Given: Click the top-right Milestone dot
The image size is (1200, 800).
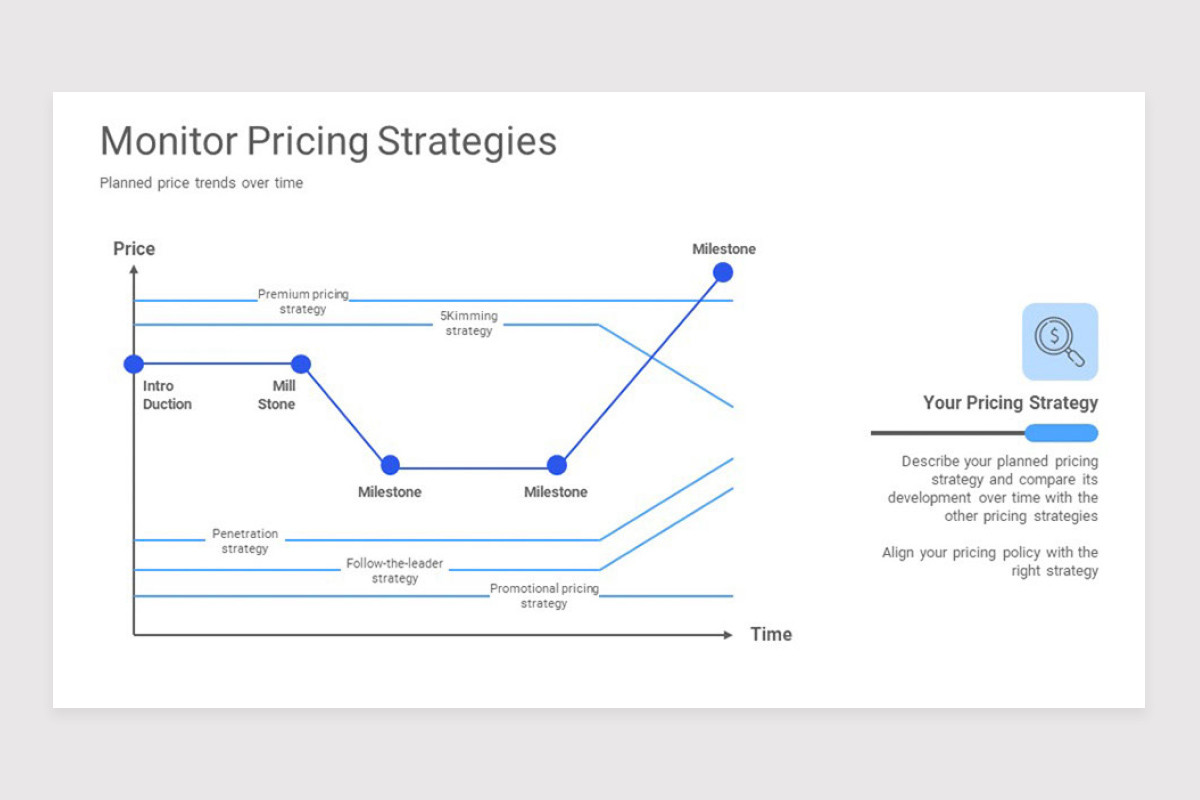Looking at the screenshot, I should click(x=723, y=272).
